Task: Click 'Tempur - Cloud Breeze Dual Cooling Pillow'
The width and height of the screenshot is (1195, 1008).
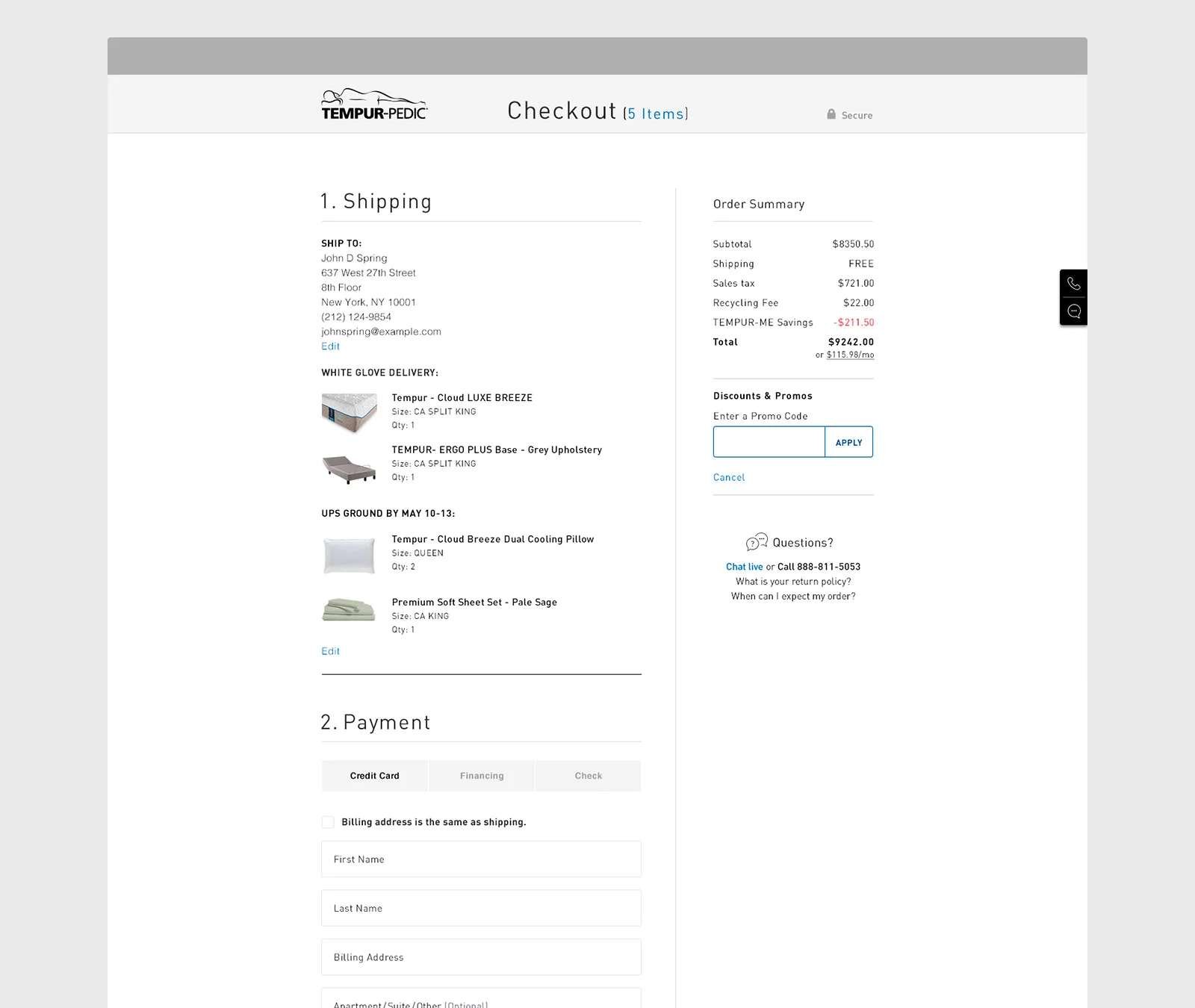Action: (493, 539)
